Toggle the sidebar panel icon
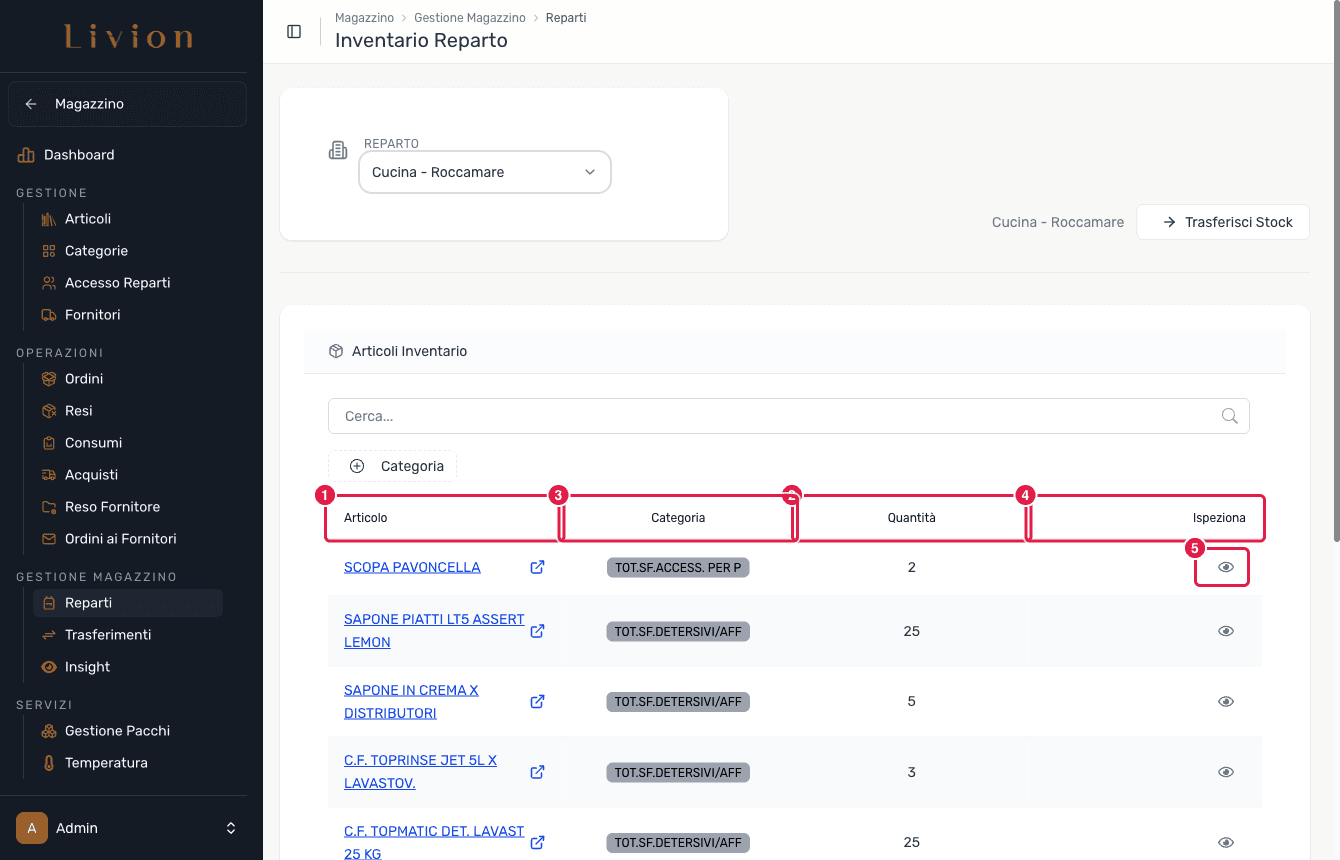This screenshot has width=1340, height=860. point(294,31)
